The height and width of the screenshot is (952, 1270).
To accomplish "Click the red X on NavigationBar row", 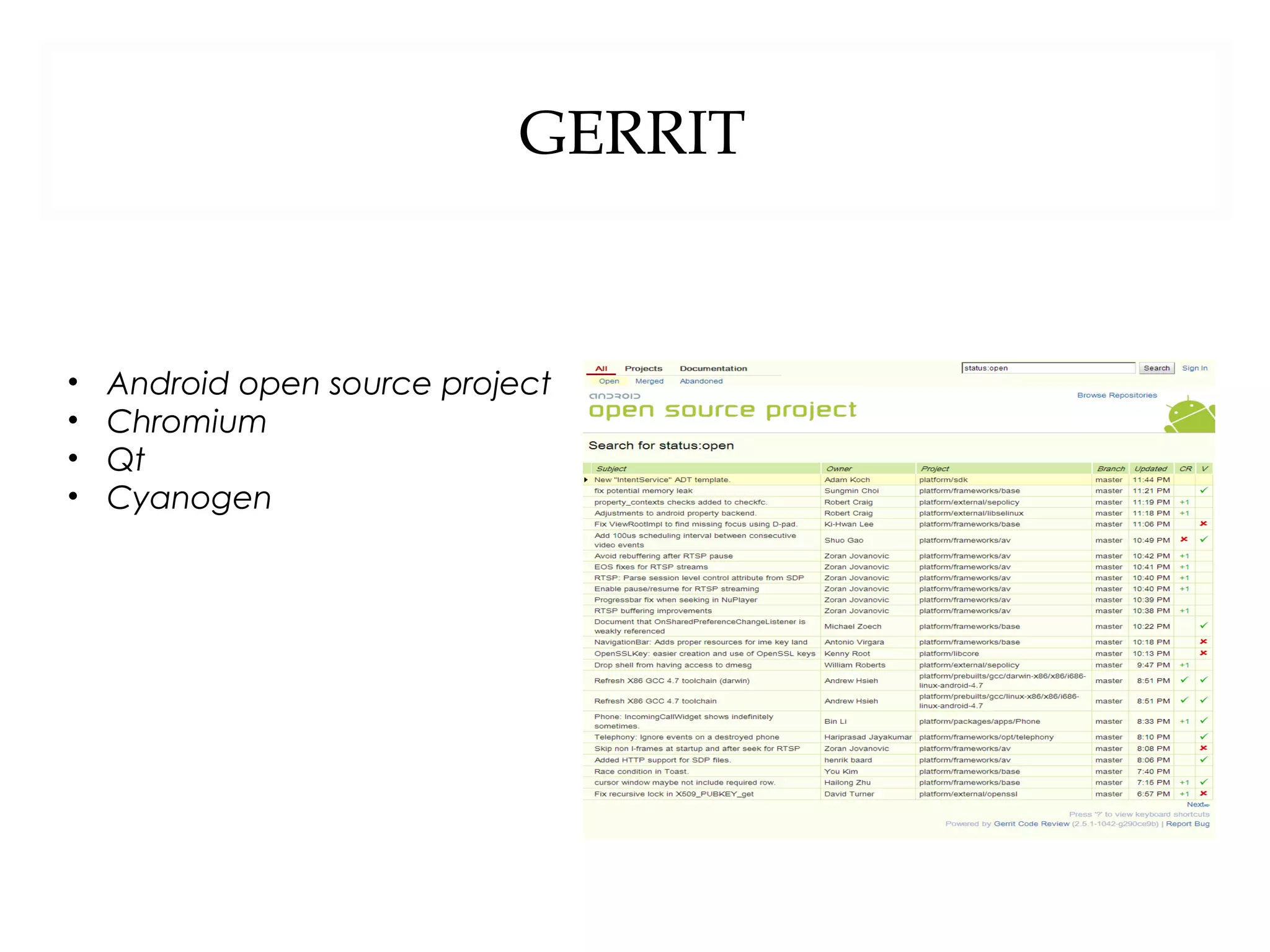I will tap(1204, 641).
